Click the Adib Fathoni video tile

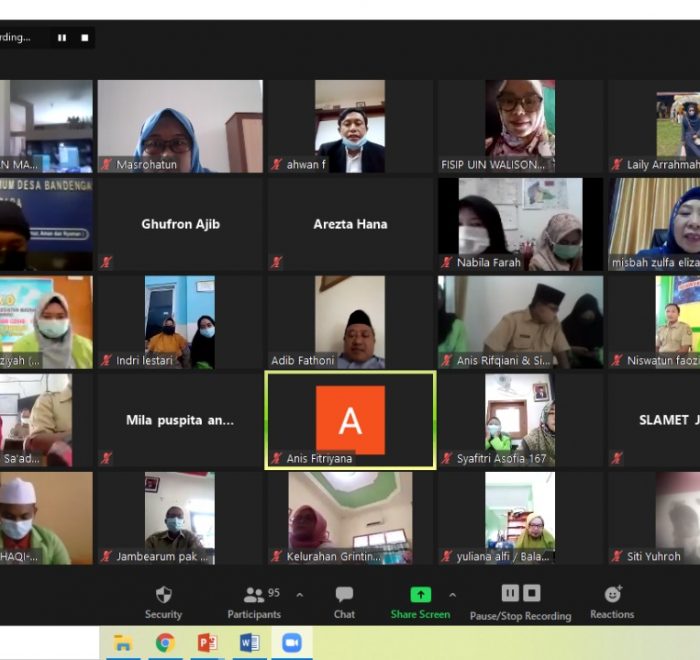350,322
